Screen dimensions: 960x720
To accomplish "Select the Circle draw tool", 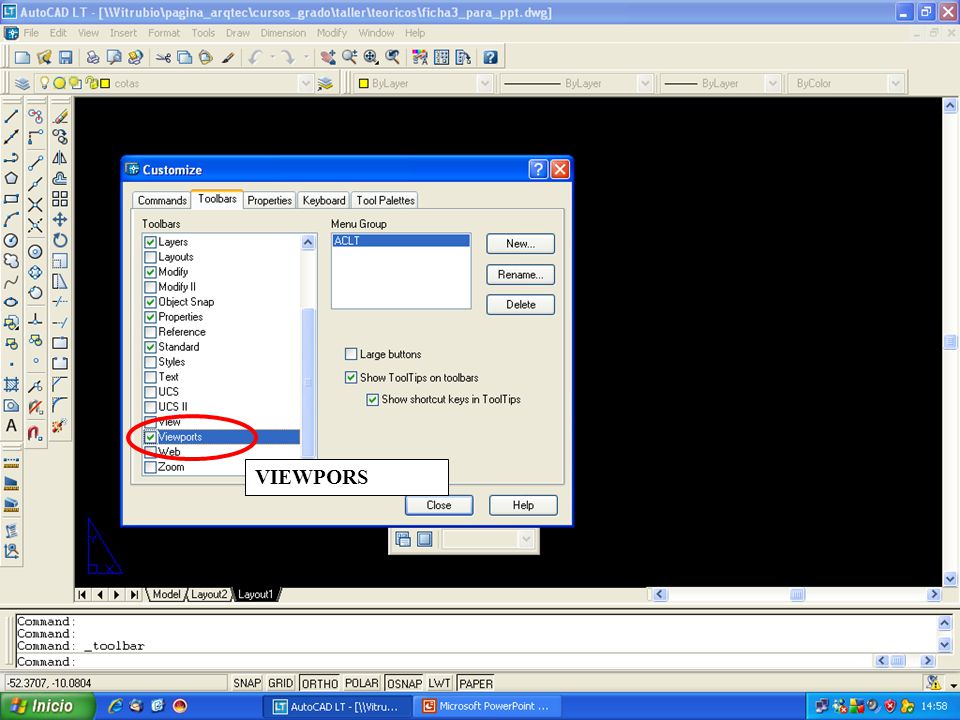I will coord(11,241).
